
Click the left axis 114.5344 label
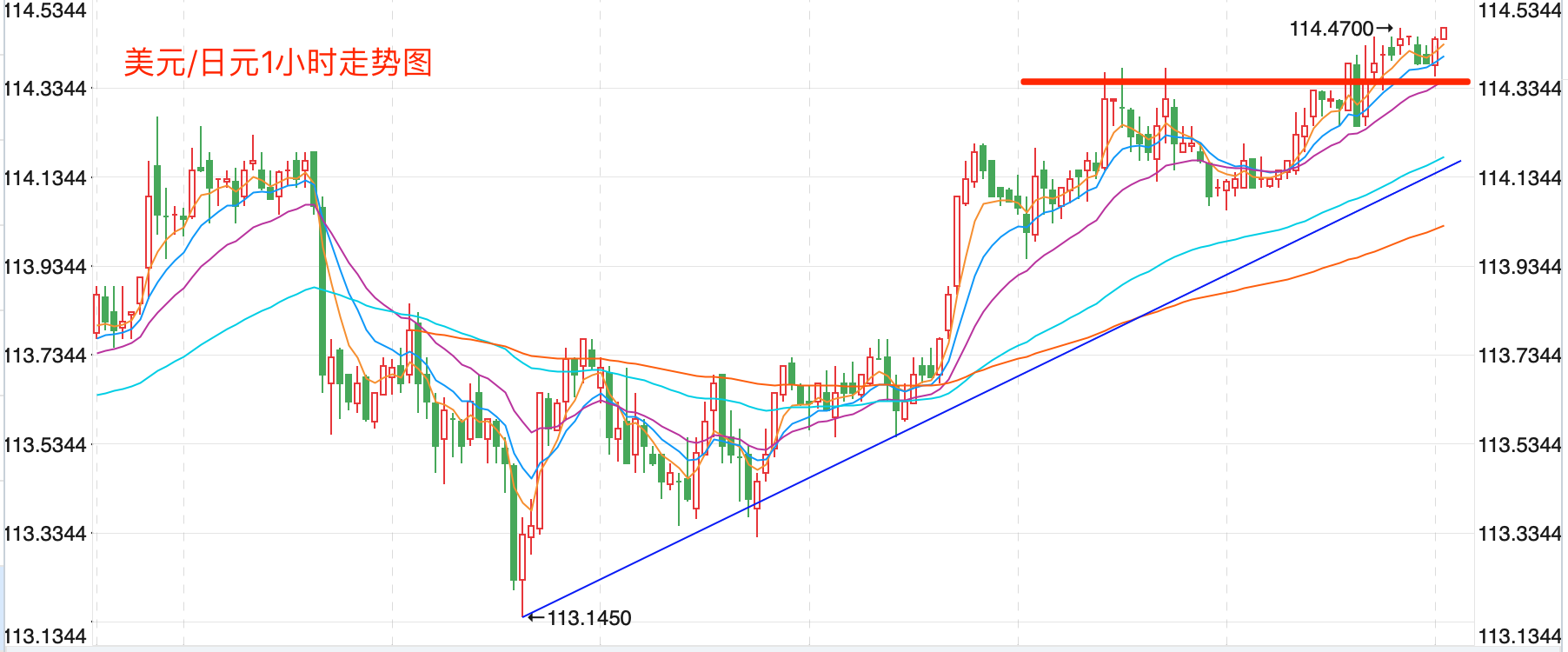pos(45,10)
